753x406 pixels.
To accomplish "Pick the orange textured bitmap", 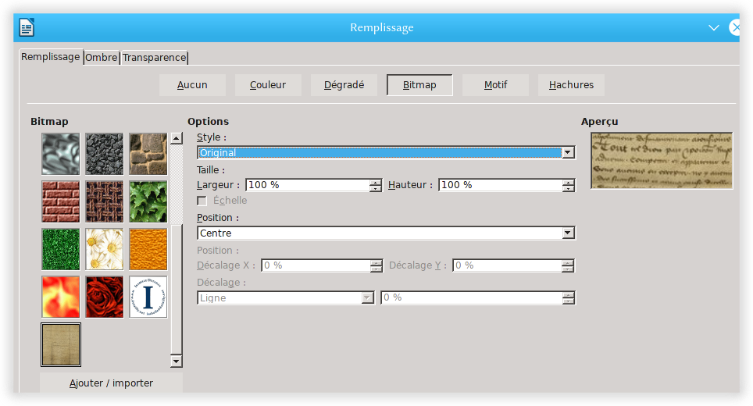I will [148, 249].
